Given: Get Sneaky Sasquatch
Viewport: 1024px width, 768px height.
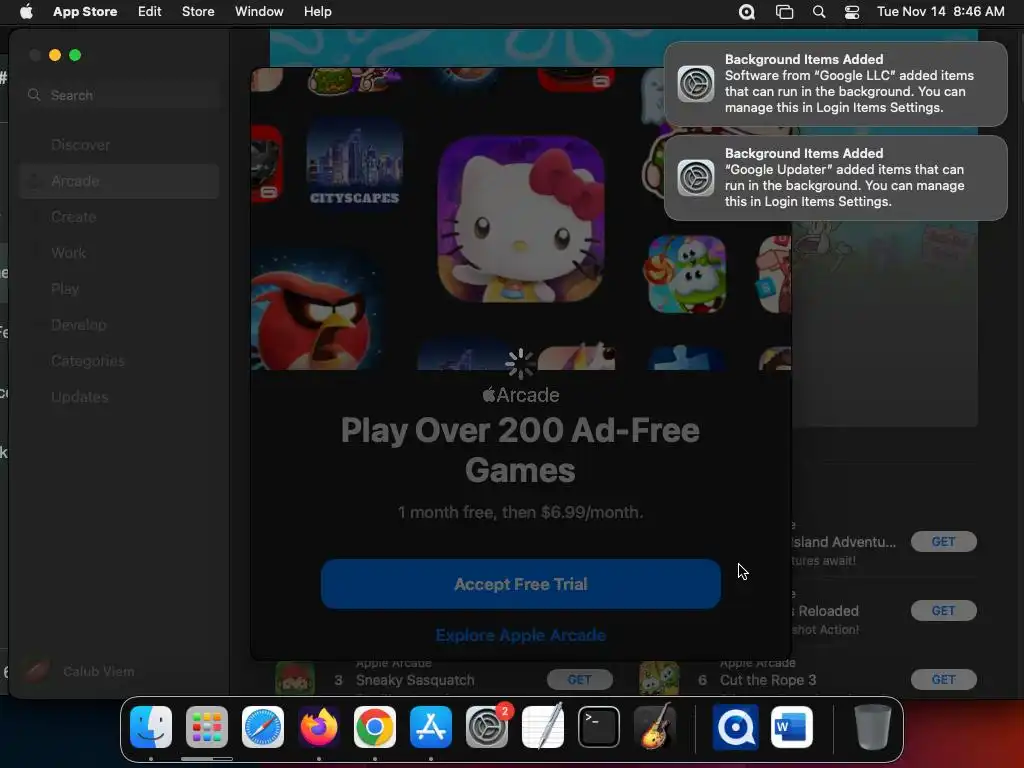Looking at the screenshot, I should (579, 680).
